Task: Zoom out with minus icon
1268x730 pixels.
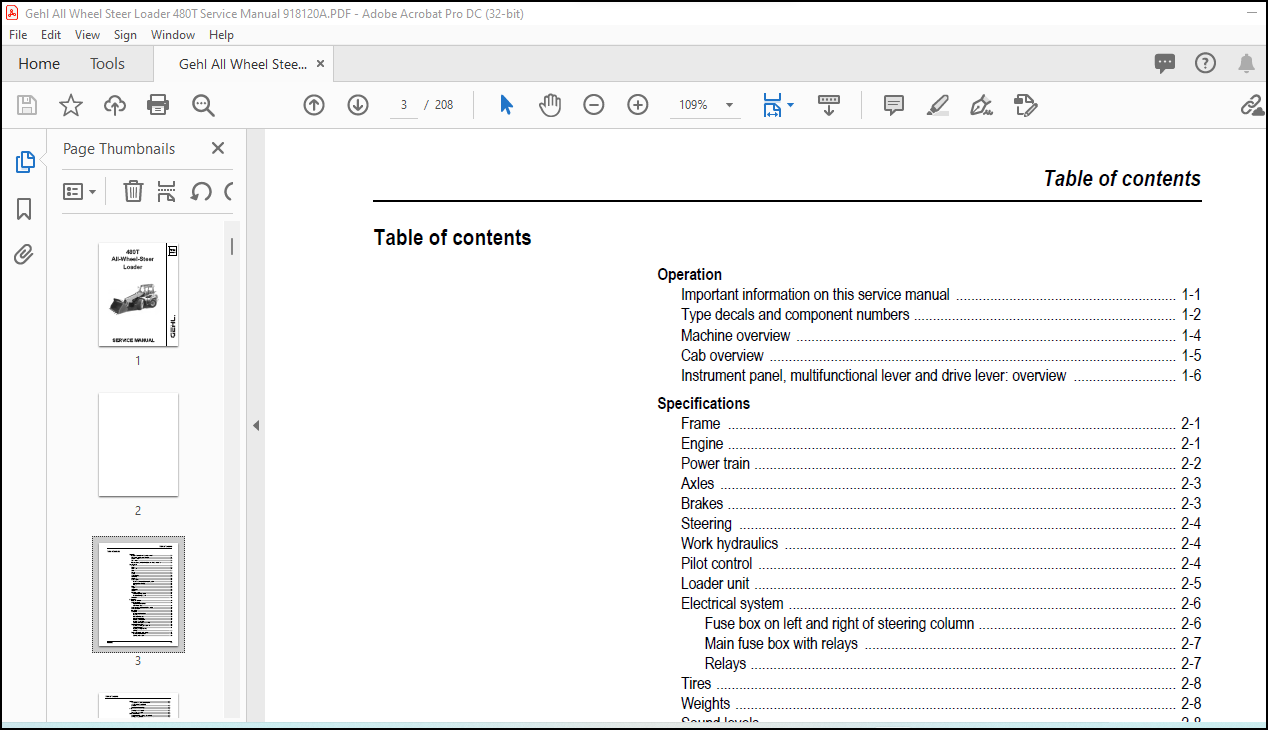Action: pos(594,105)
